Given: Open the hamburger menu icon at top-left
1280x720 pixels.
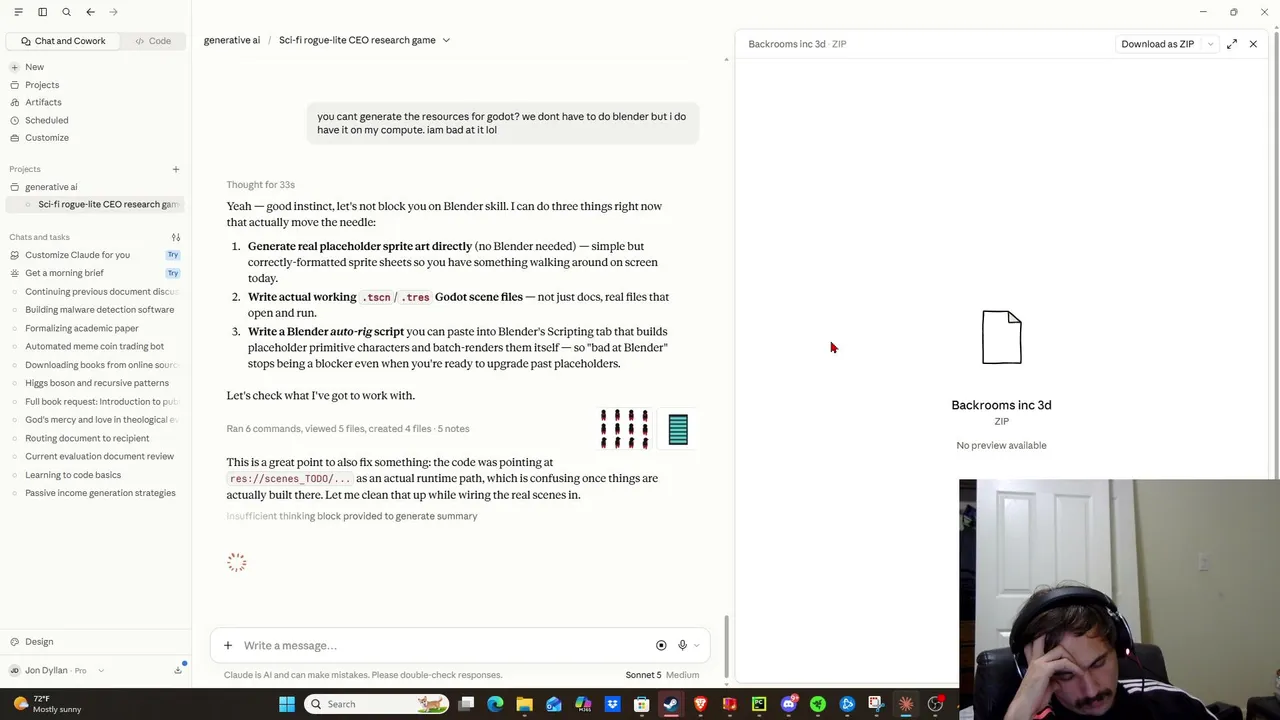Looking at the screenshot, I should click(x=18, y=12).
